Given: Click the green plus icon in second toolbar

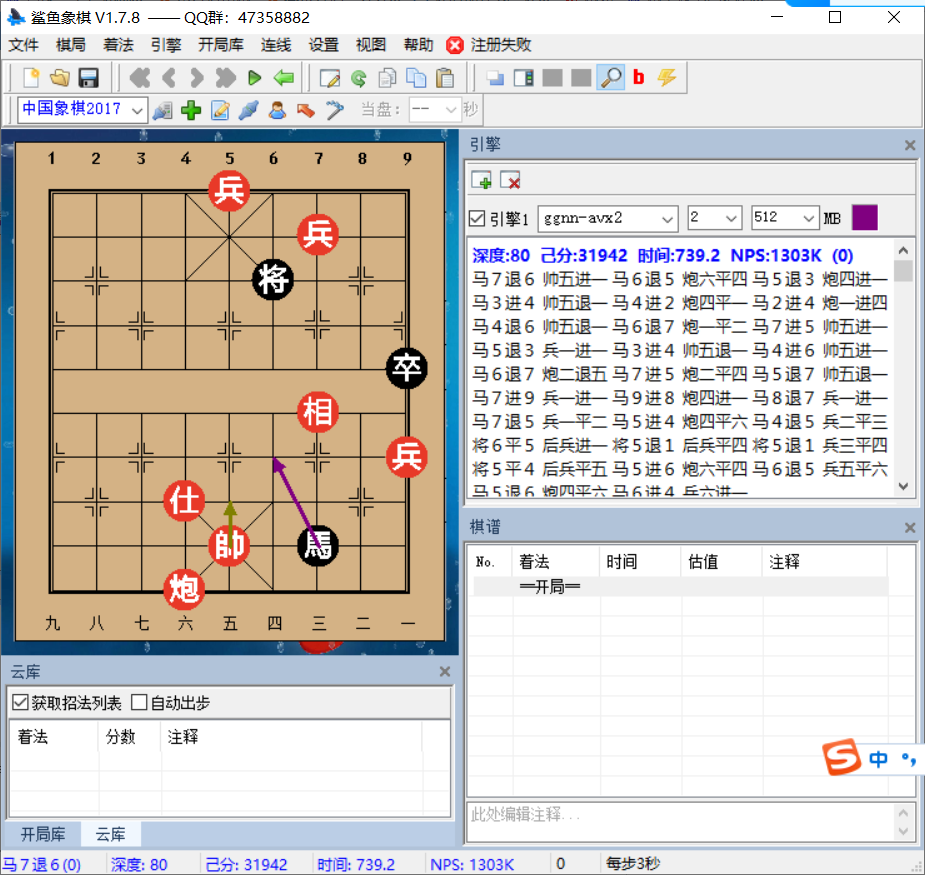Looking at the screenshot, I should pos(191,109).
